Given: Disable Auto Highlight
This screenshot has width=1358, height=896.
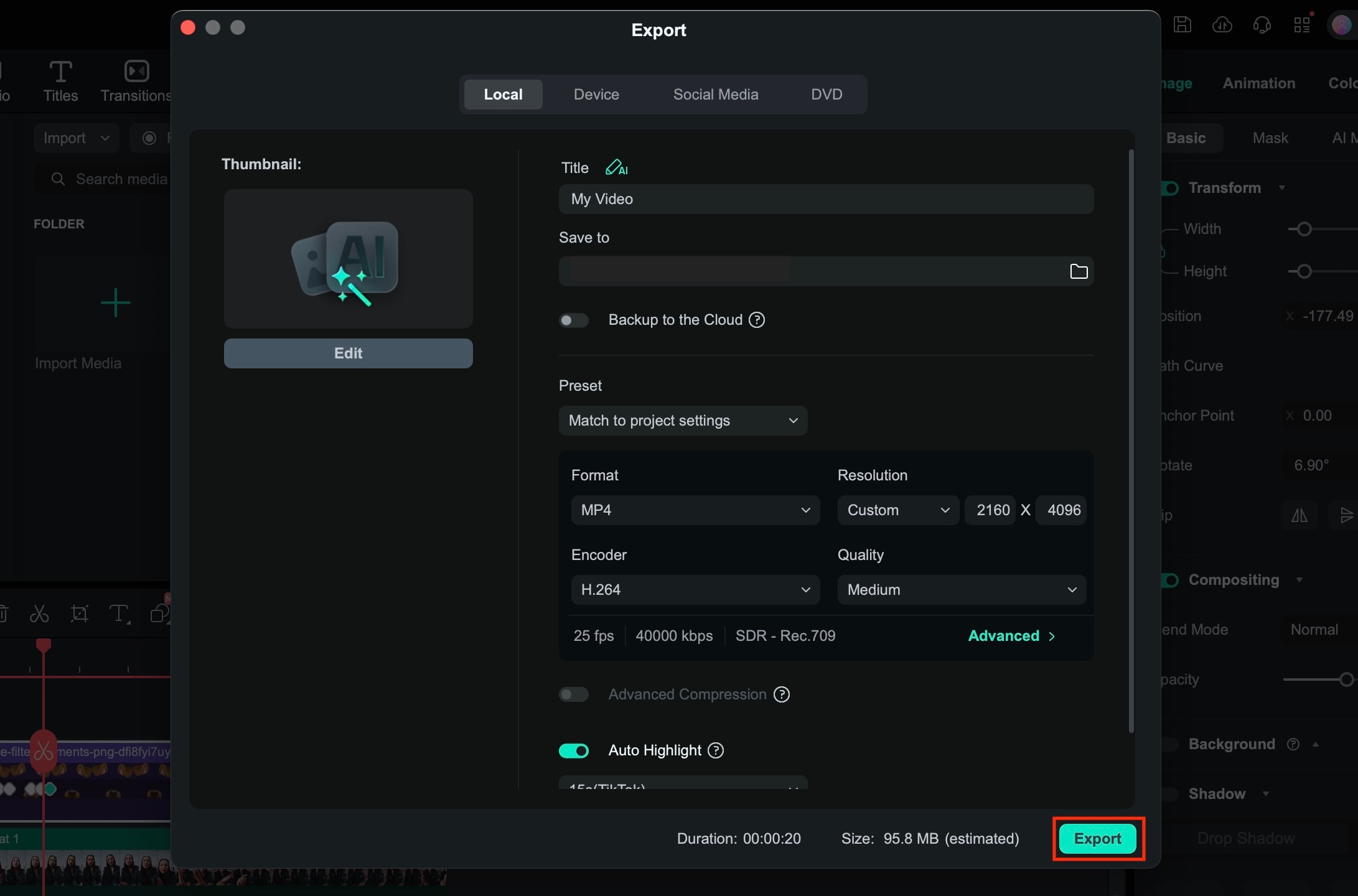Looking at the screenshot, I should point(573,751).
